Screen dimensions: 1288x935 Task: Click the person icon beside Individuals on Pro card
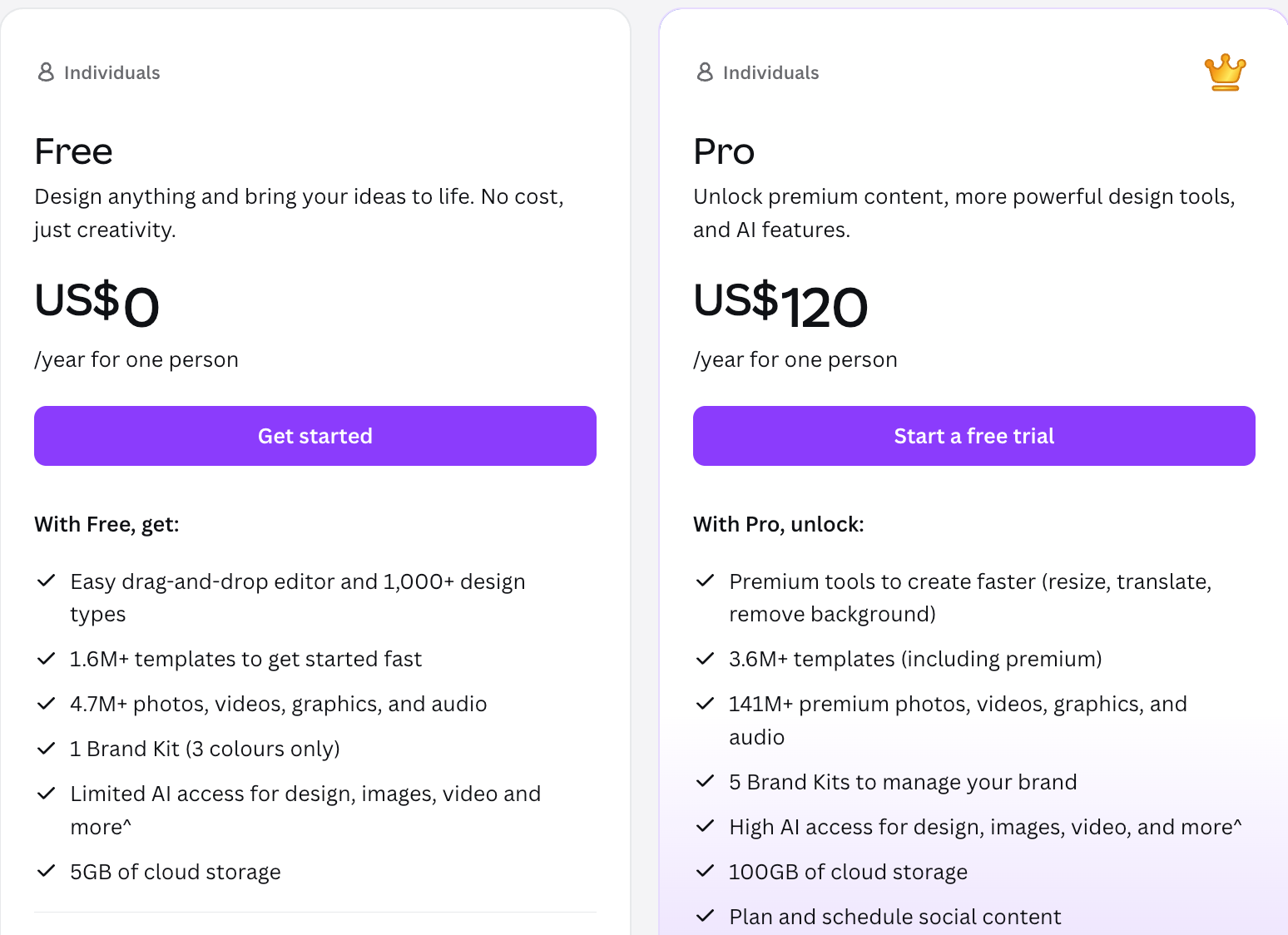pos(705,72)
